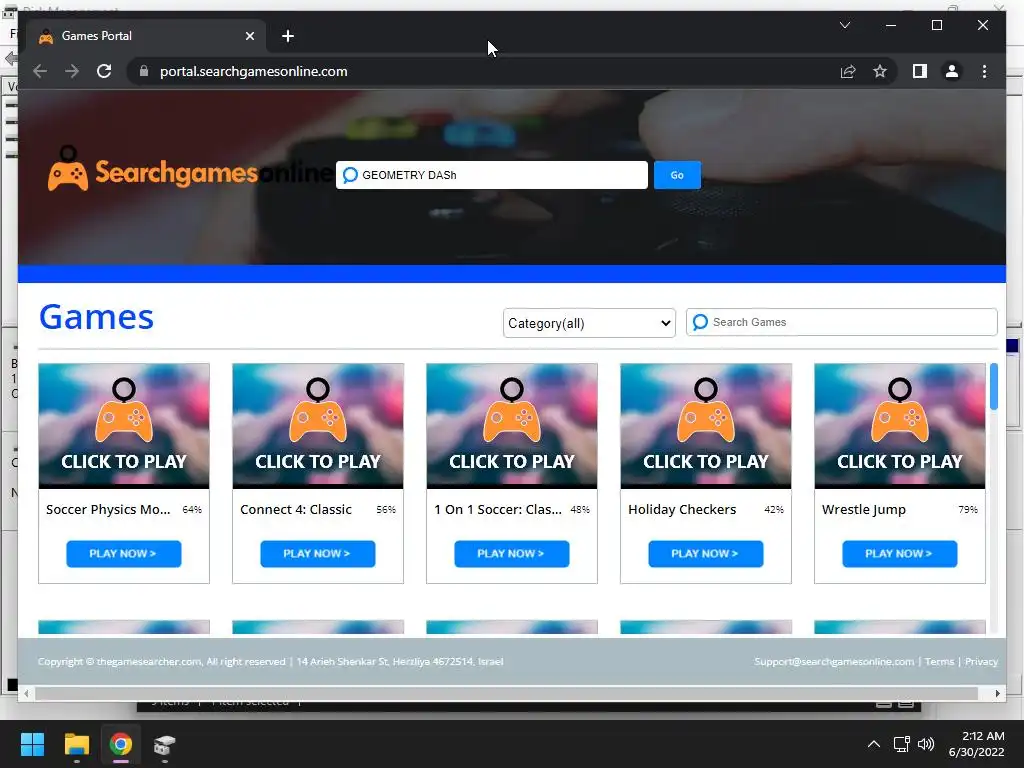Screen dimensions: 1024x768
Task: Open the Terms link in footer
Action: pos(939,662)
